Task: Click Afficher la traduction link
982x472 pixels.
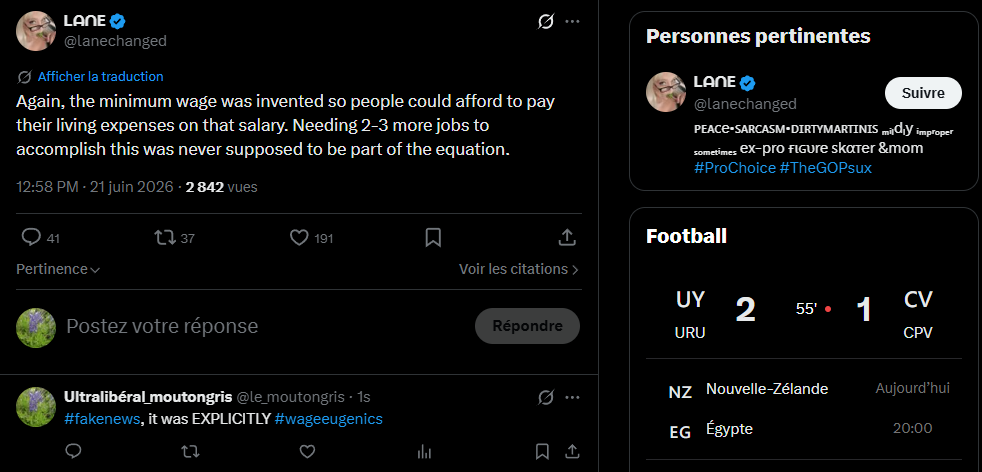Action: (x=100, y=76)
